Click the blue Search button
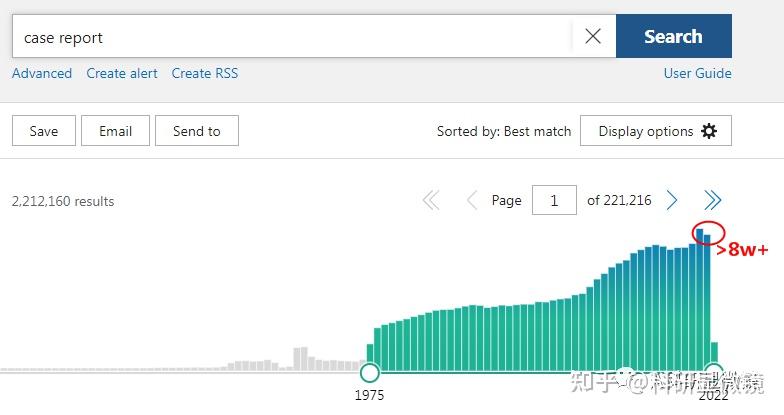This screenshot has width=784, height=415. pos(673,37)
